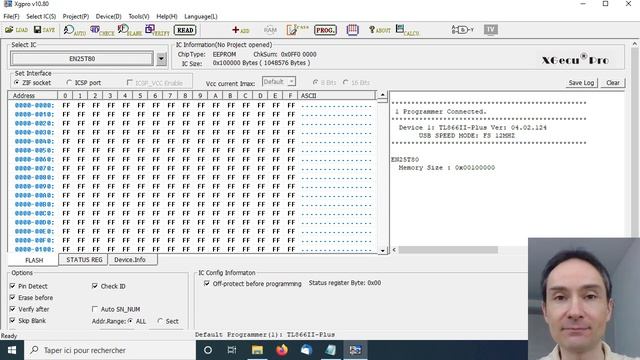Open the Language(L) menu

click(201, 16)
